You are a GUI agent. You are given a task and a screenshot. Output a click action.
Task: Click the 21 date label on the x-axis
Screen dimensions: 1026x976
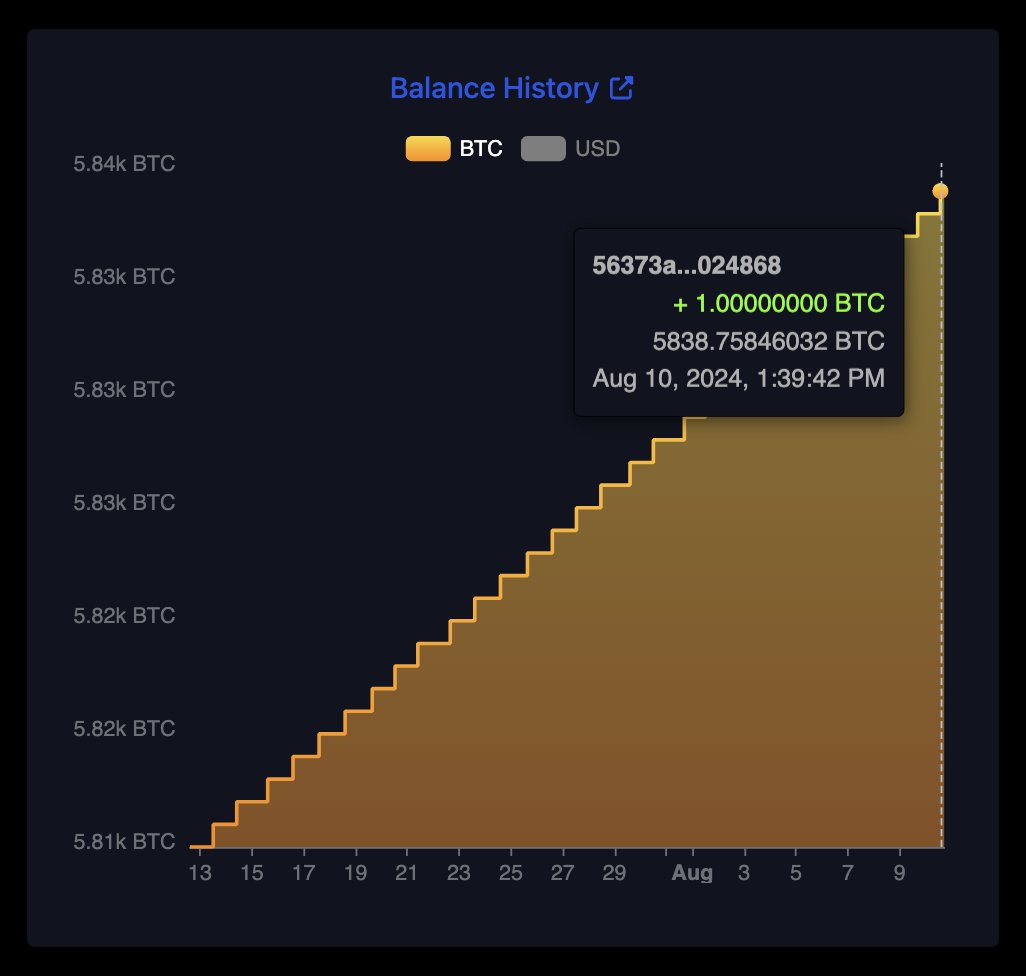[x=406, y=873]
